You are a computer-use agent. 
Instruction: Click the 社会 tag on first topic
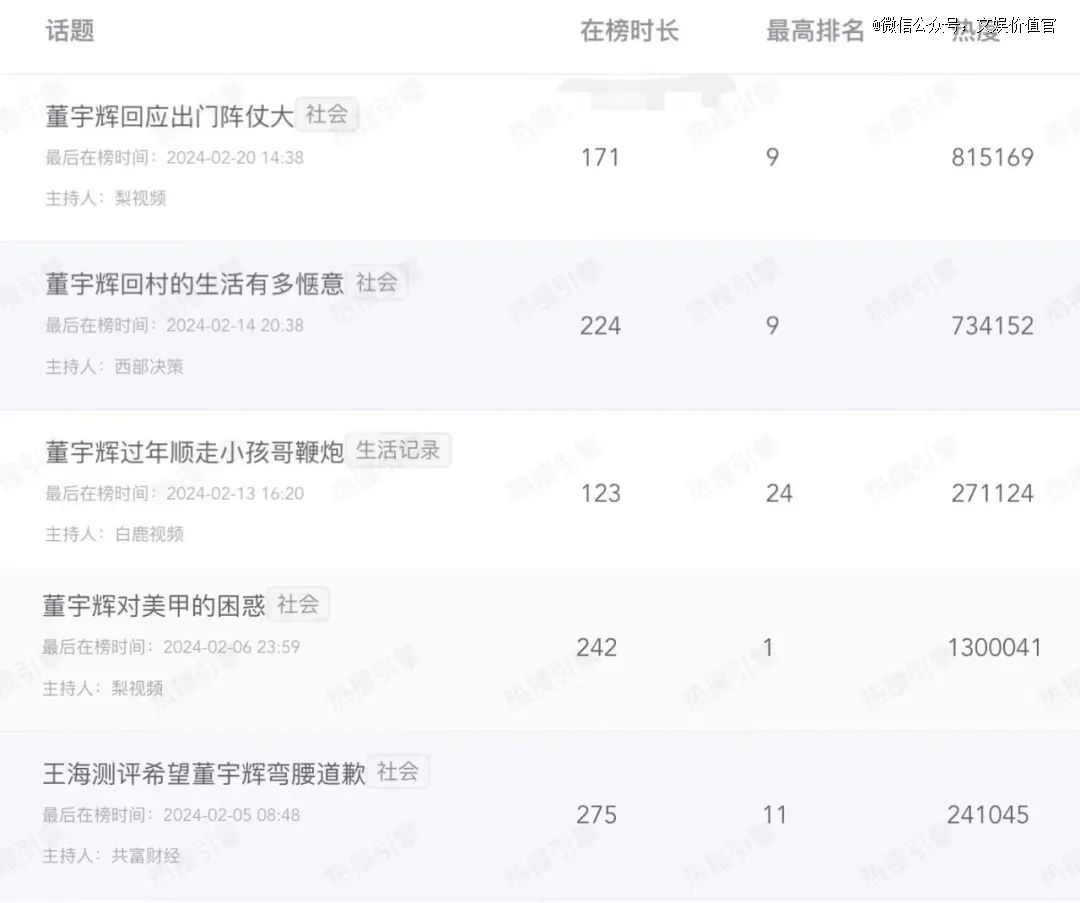326,114
